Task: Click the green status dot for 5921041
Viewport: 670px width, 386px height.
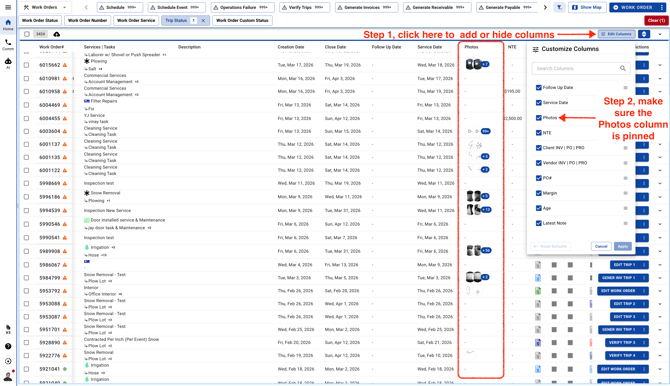Action: (65, 369)
